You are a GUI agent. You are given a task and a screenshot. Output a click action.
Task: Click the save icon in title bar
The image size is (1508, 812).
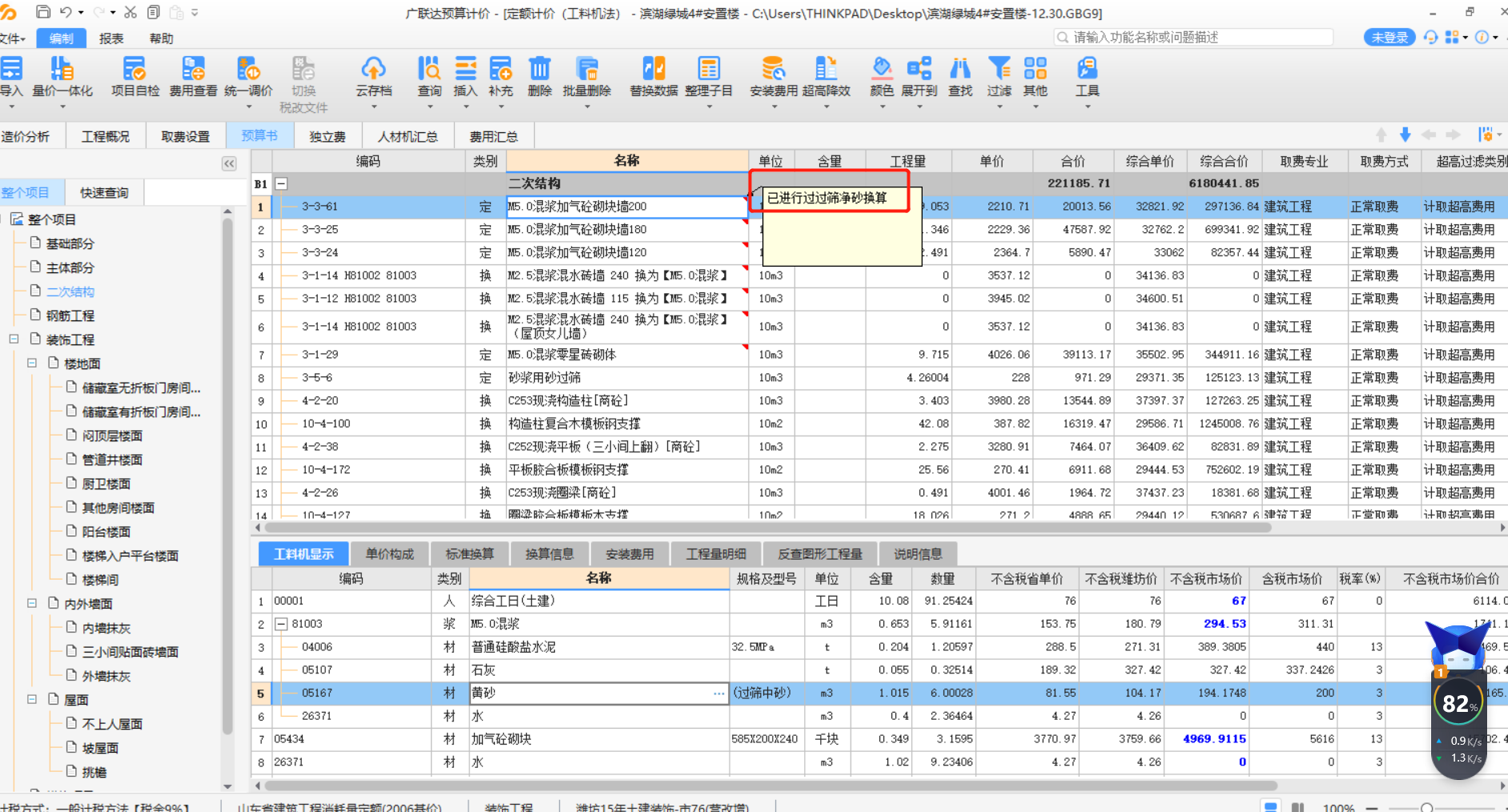coord(44,12)
